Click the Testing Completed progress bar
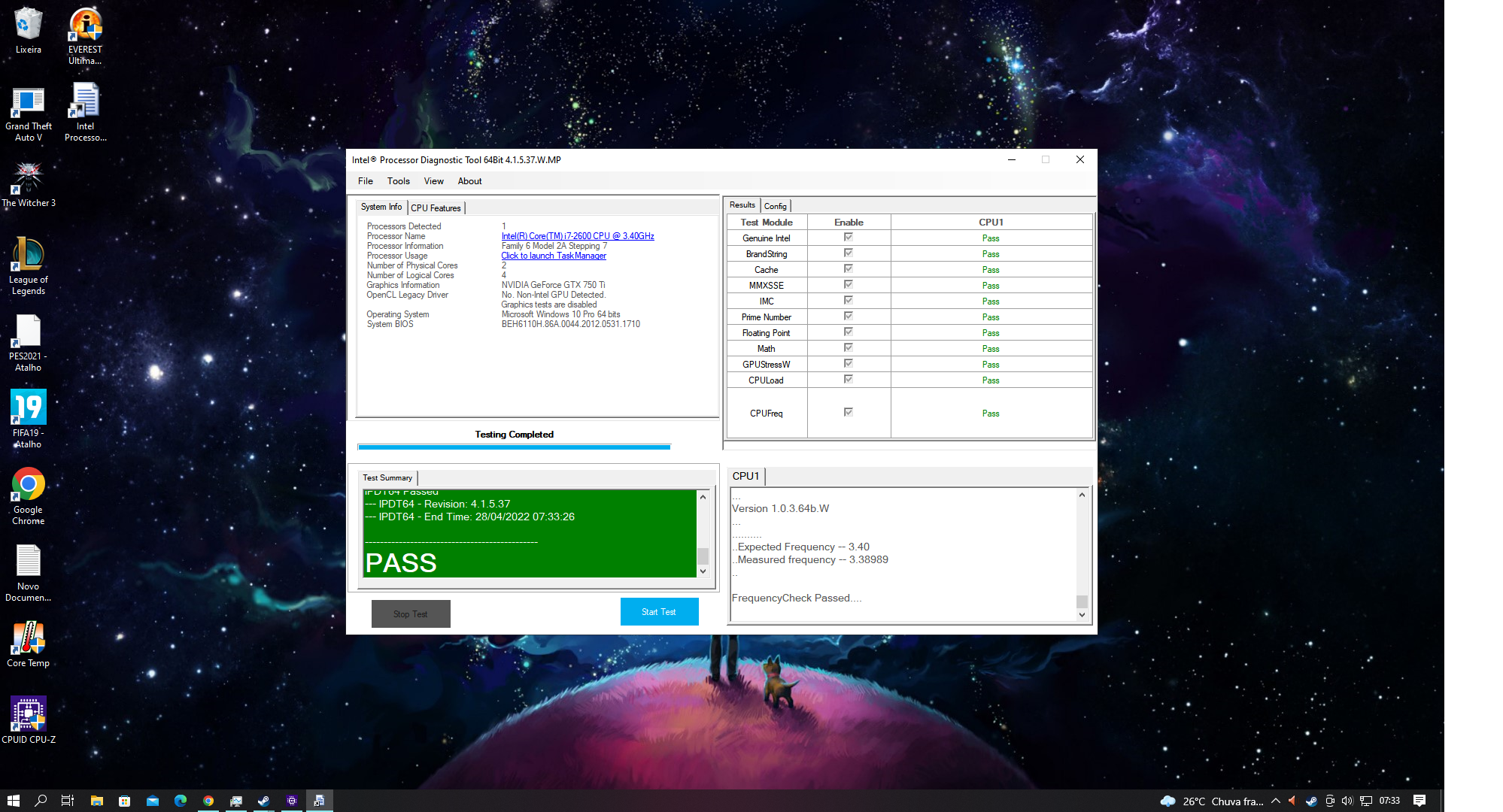This screenshot has height=812, width=1503. (x=514, y=447)
